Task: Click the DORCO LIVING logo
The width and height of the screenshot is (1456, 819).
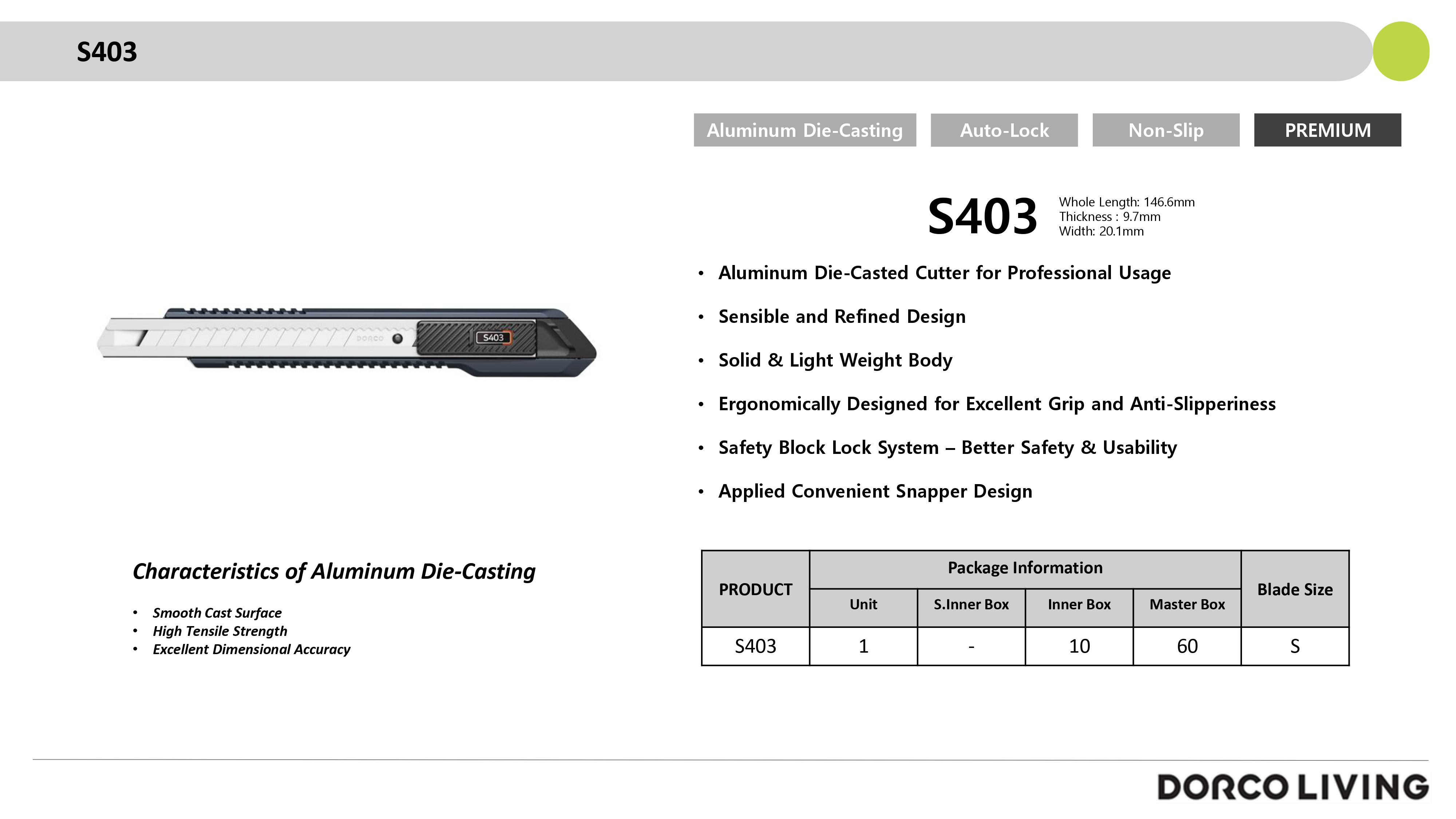Action: pos(1292,787)
